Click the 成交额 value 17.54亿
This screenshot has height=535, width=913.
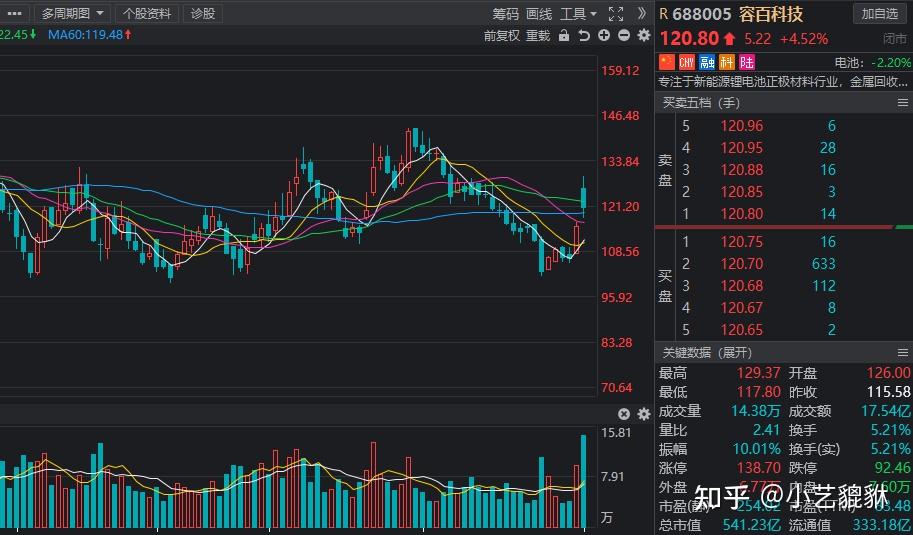[x=886, y=411]
